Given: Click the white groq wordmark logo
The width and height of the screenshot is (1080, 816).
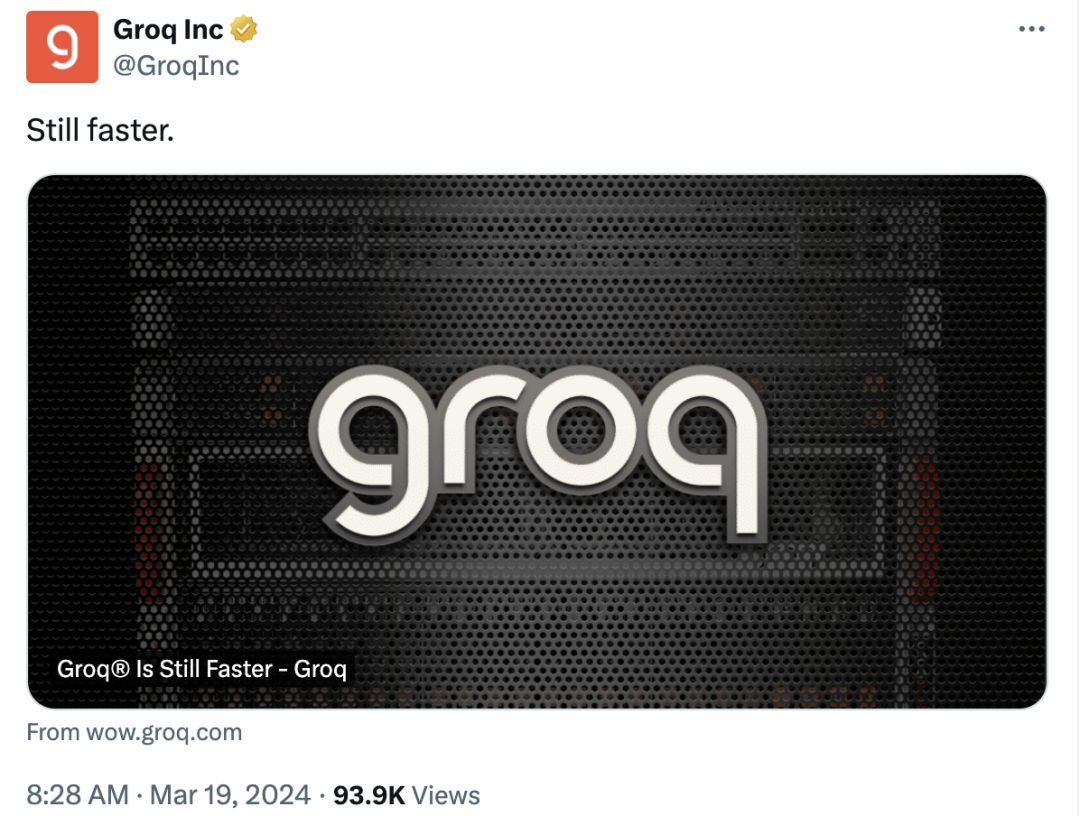Looking at the screenshot, I should pyautogui.click(x=537, y=445).
